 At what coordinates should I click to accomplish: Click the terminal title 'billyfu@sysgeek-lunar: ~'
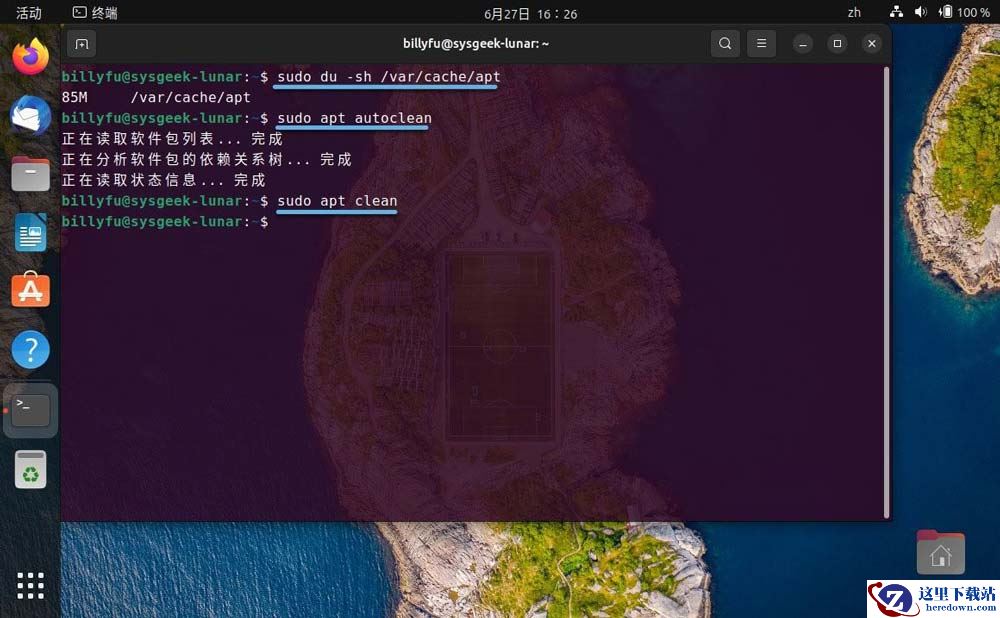point(476,43)
